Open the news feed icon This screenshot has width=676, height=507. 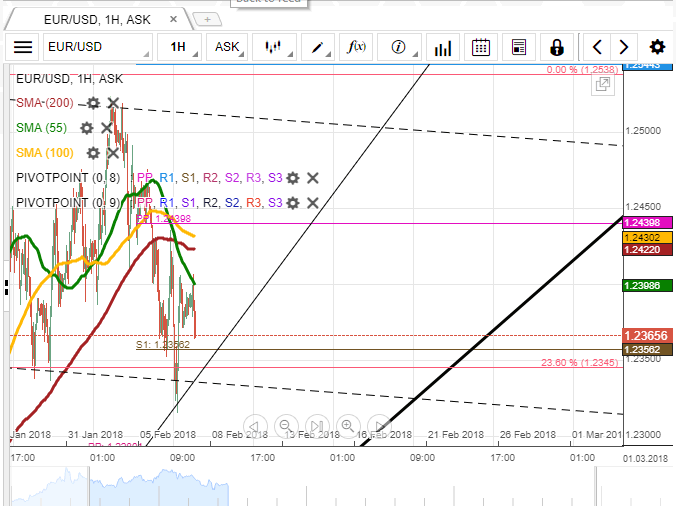(519, 47)
